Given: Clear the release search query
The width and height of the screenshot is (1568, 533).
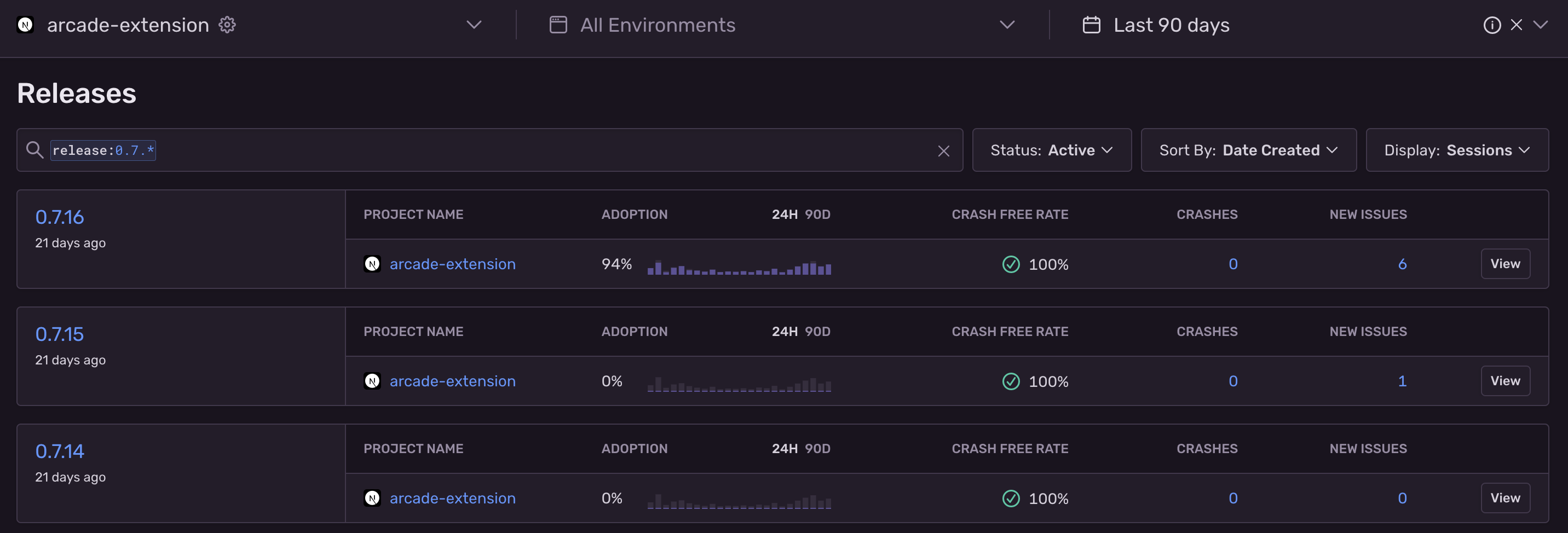Looking at the screenshot, I should 943,151.
